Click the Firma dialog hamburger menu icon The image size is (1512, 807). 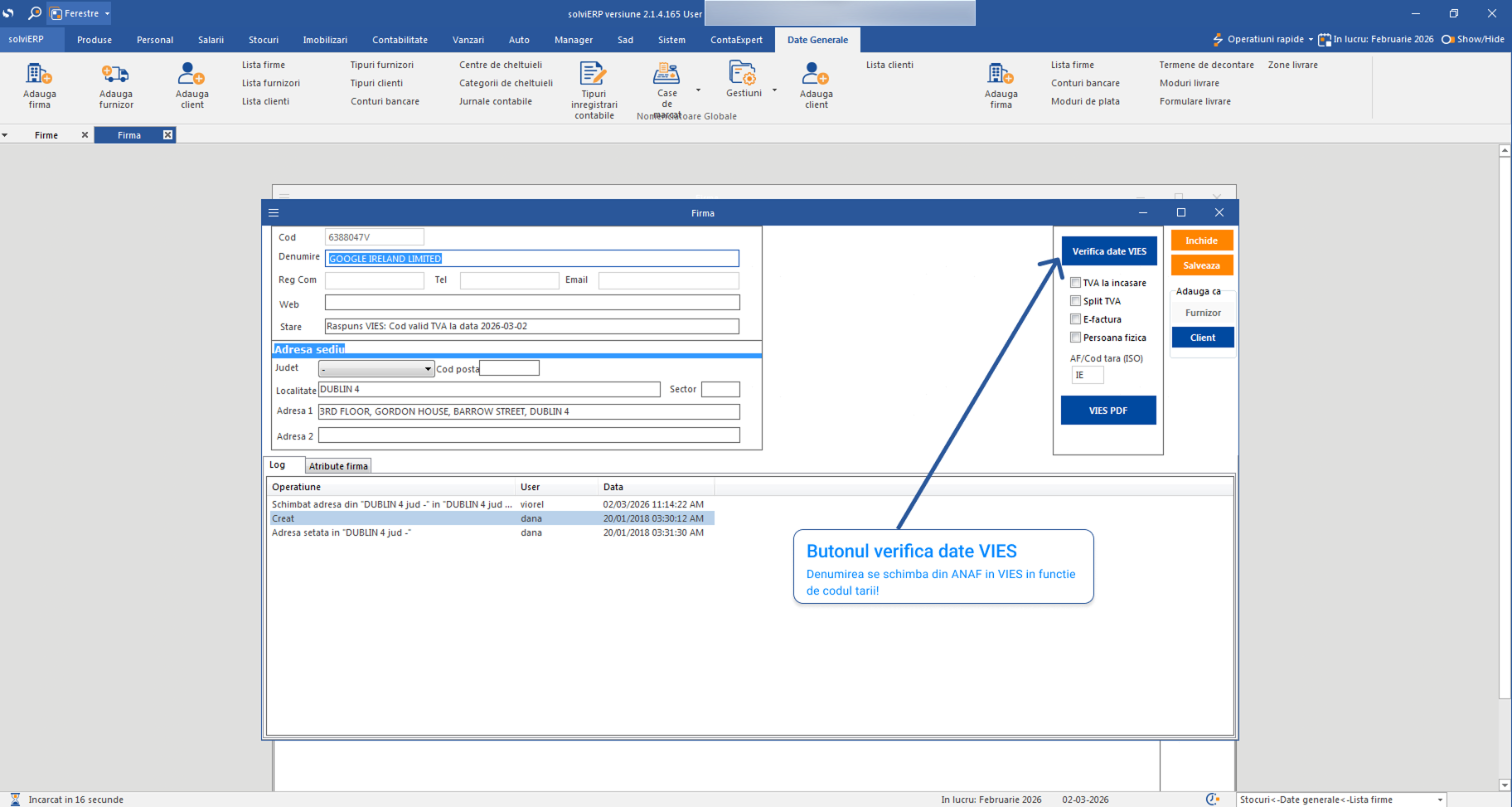pyautogui.click(x=274, y=213)
